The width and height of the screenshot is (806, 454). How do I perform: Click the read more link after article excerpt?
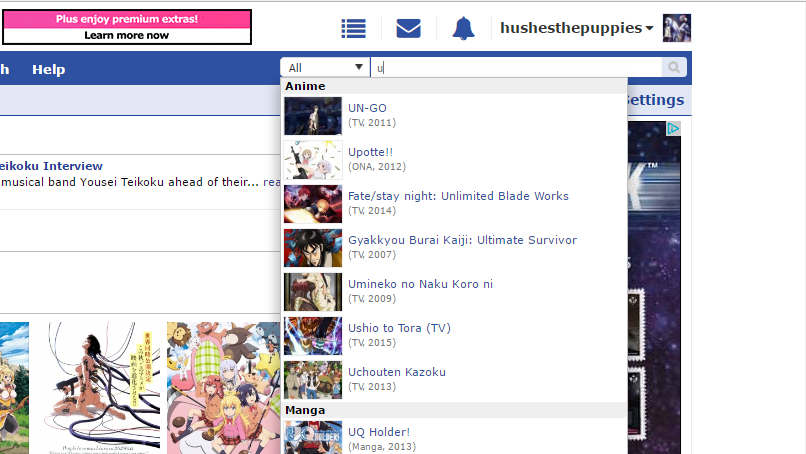271,182
